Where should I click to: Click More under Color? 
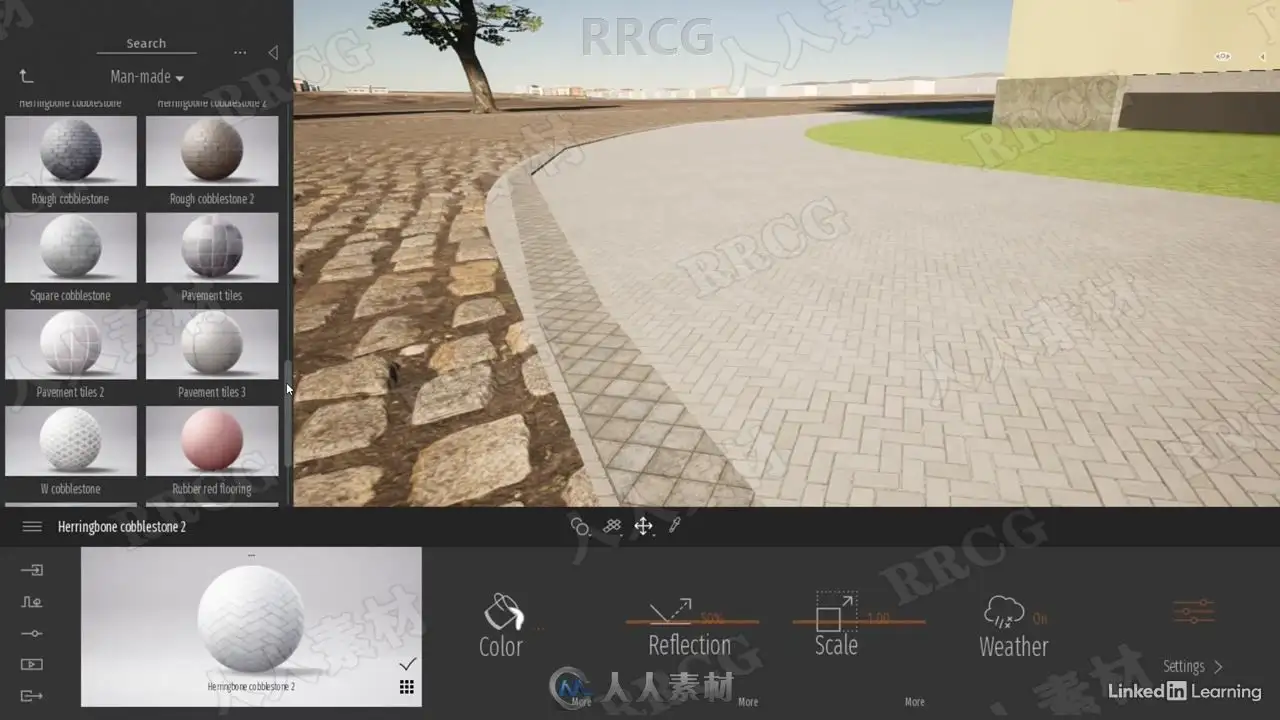tap(581, 702)
